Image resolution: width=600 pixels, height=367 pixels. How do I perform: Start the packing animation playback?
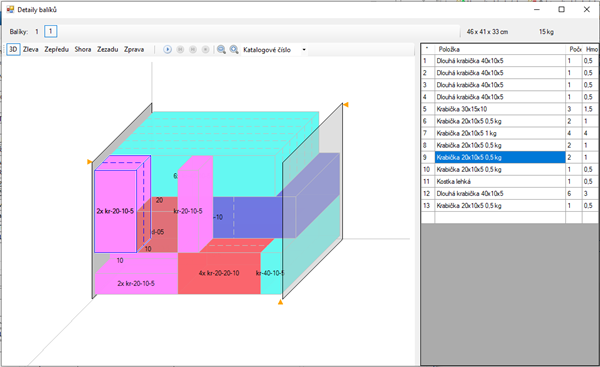[x=167, y=49]
